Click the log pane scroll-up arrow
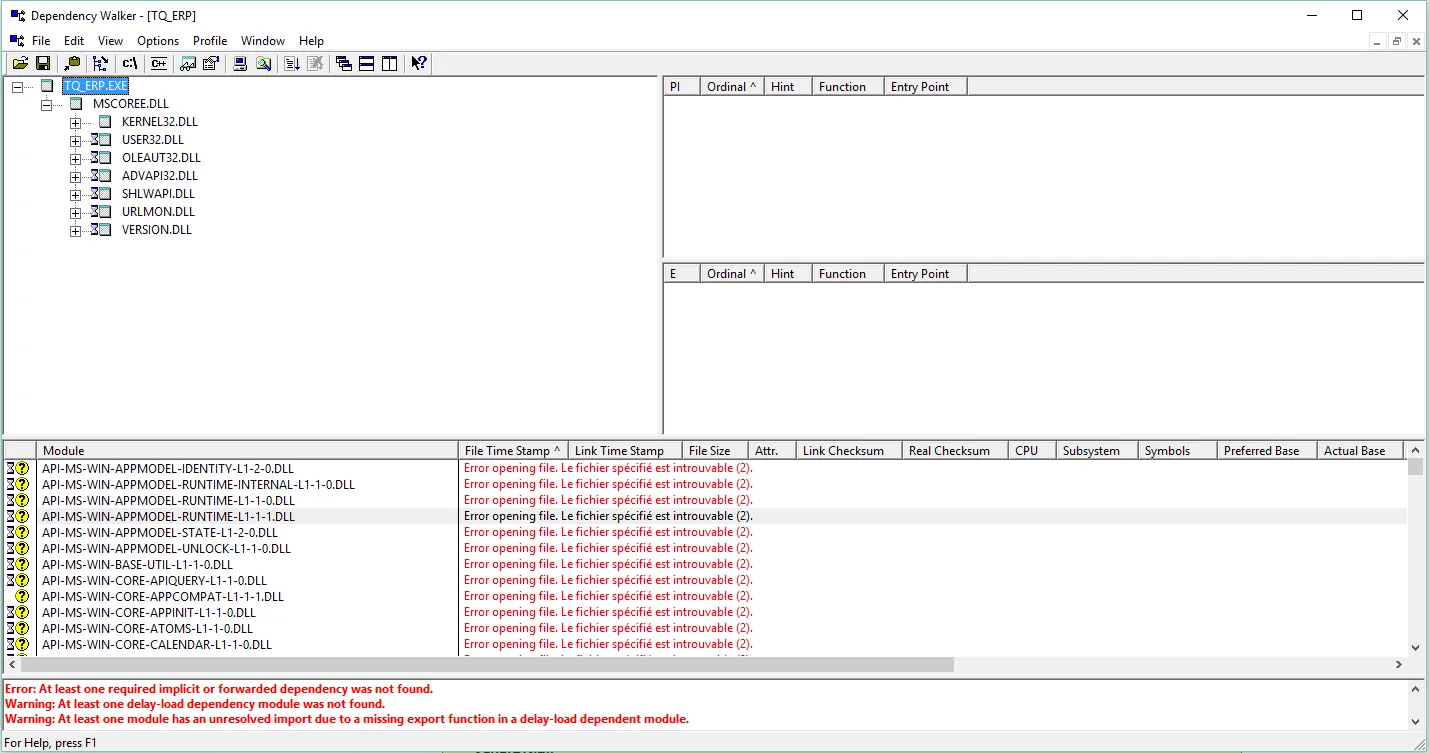1429x753 pixels. click(x=1415, y=689)
